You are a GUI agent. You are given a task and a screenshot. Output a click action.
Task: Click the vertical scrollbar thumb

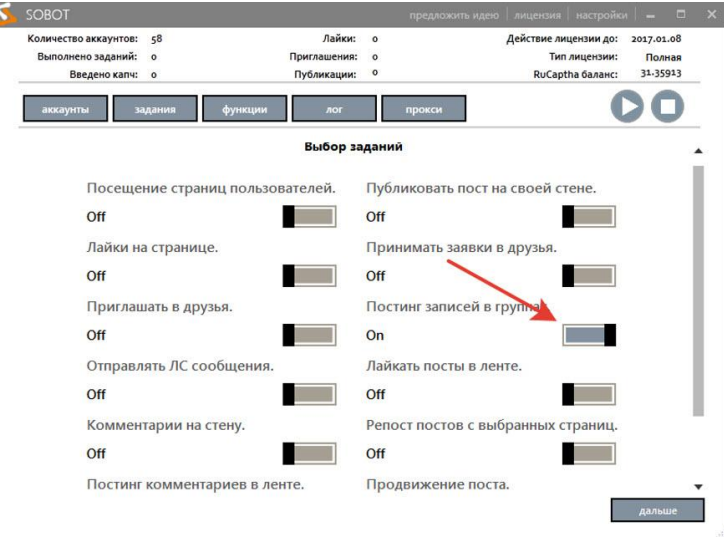click(x=698, y=290)
